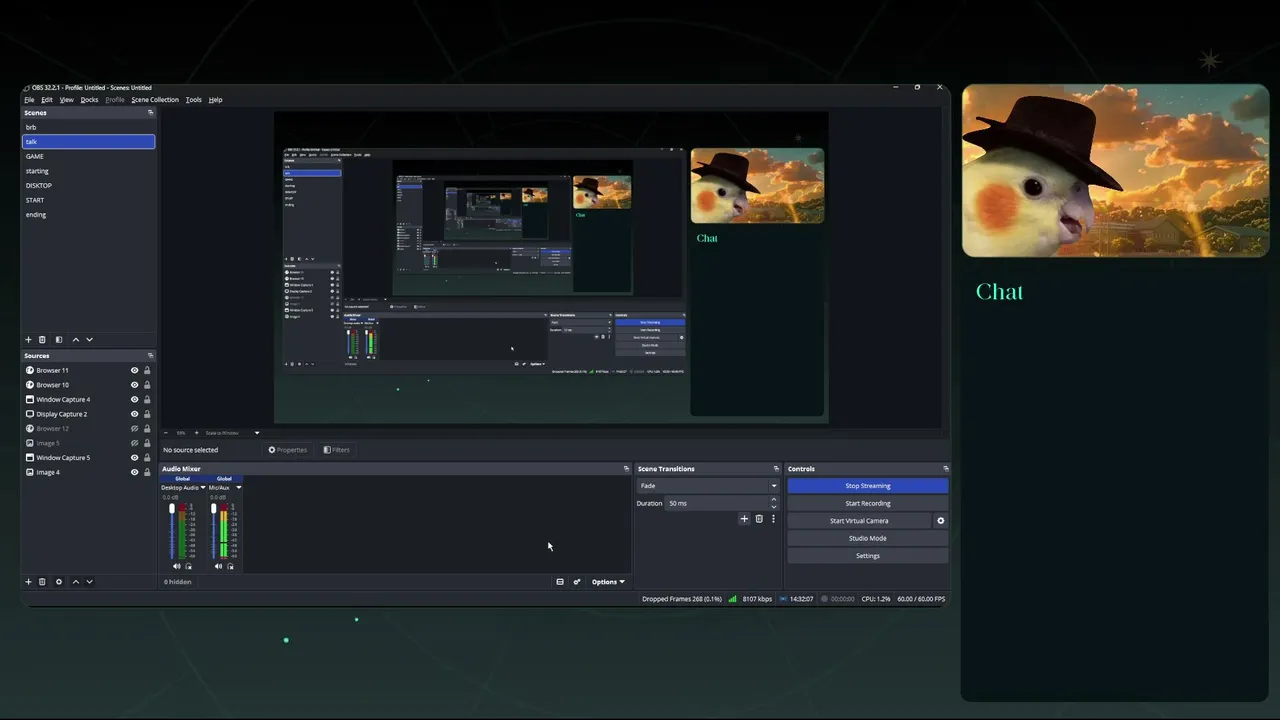
Task: Move selected scene up in list
Action: [x=75, y=340]
